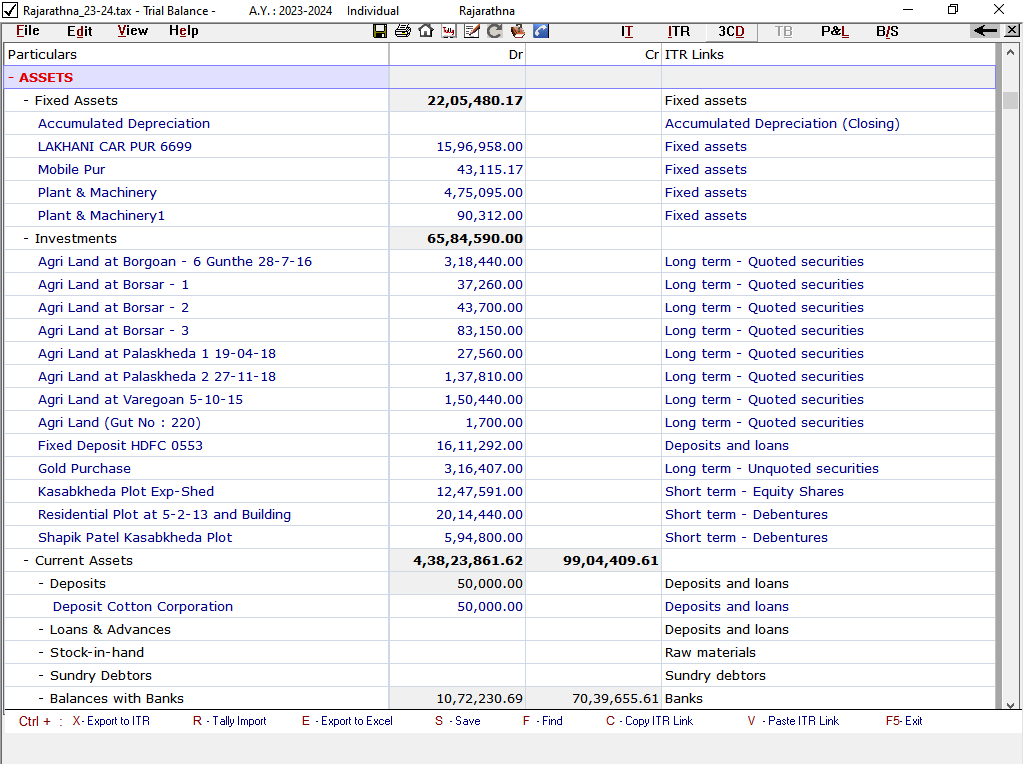The height and width of the screenshot is (768, 1024).
Task: Click the Save floppy disk icon
Action: (380, 31)
